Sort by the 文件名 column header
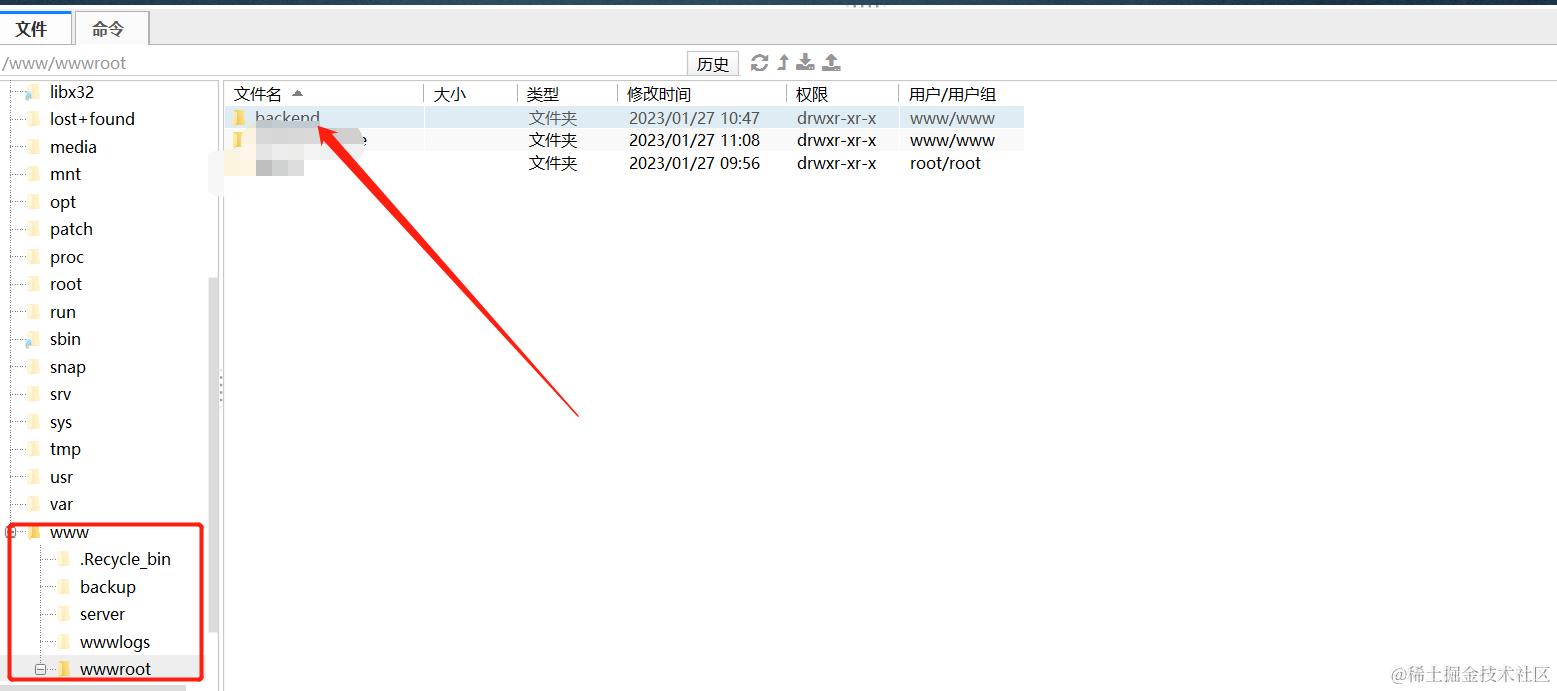 click(323, 94)
